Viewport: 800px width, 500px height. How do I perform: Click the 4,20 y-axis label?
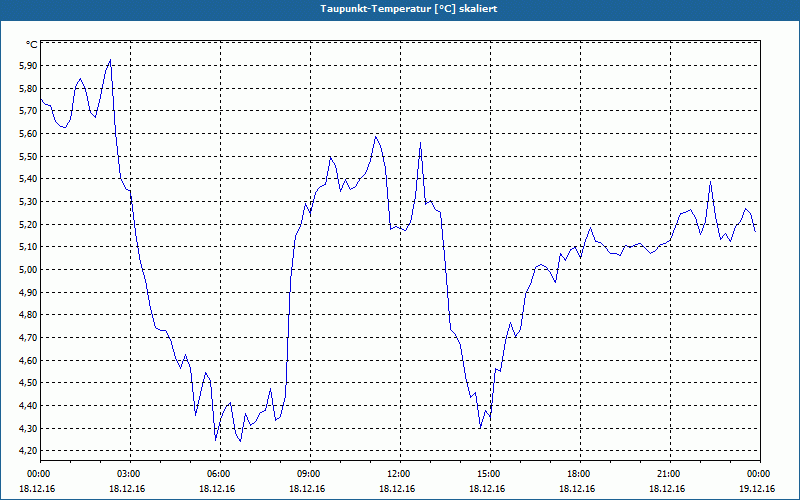pyautogui.click(x=29, y=451)
